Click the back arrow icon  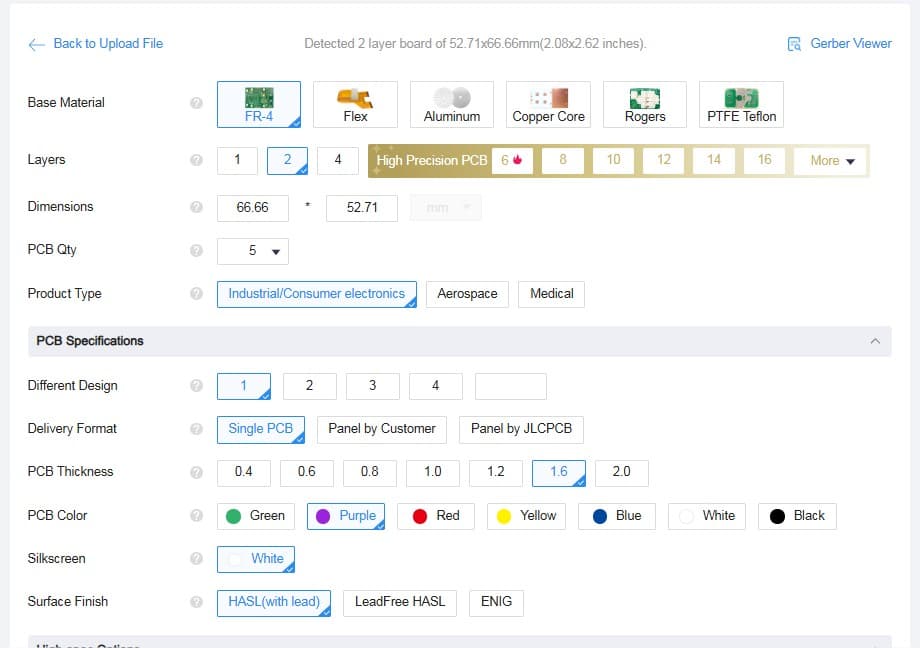[x=36, y=45]
